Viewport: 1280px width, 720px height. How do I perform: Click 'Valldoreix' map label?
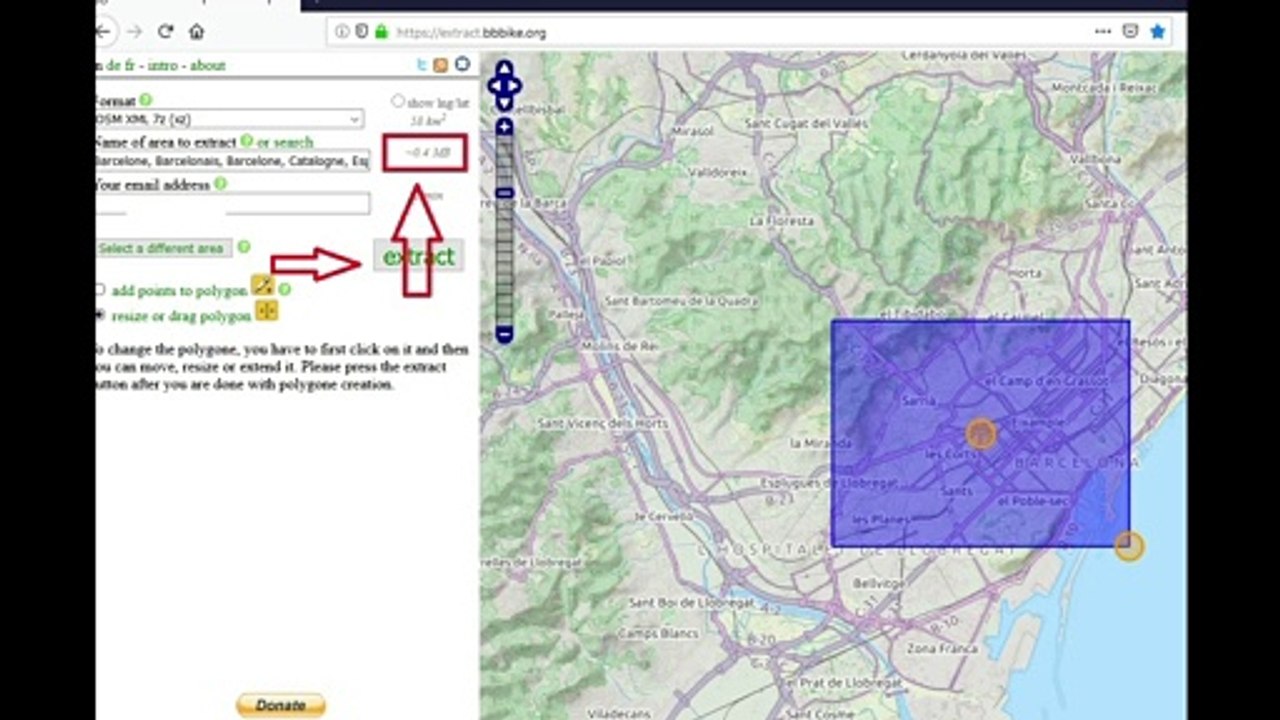[x=718, y=172]
